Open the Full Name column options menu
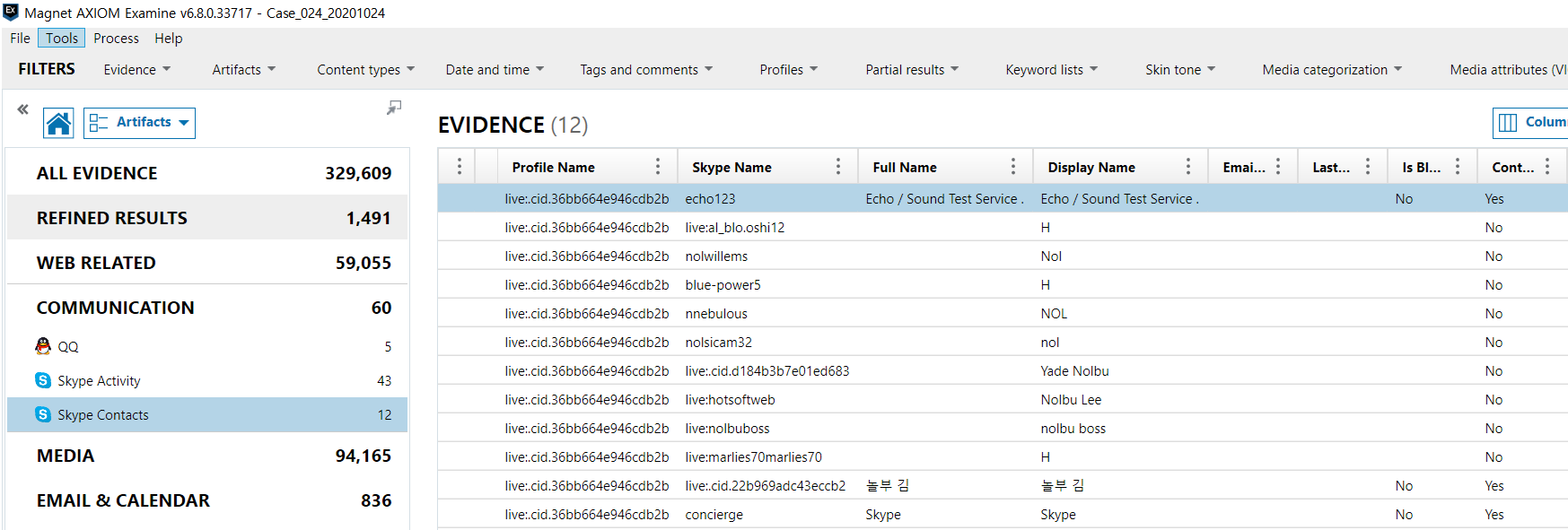The image size is (1568, 530). [x=1013, y=167]
